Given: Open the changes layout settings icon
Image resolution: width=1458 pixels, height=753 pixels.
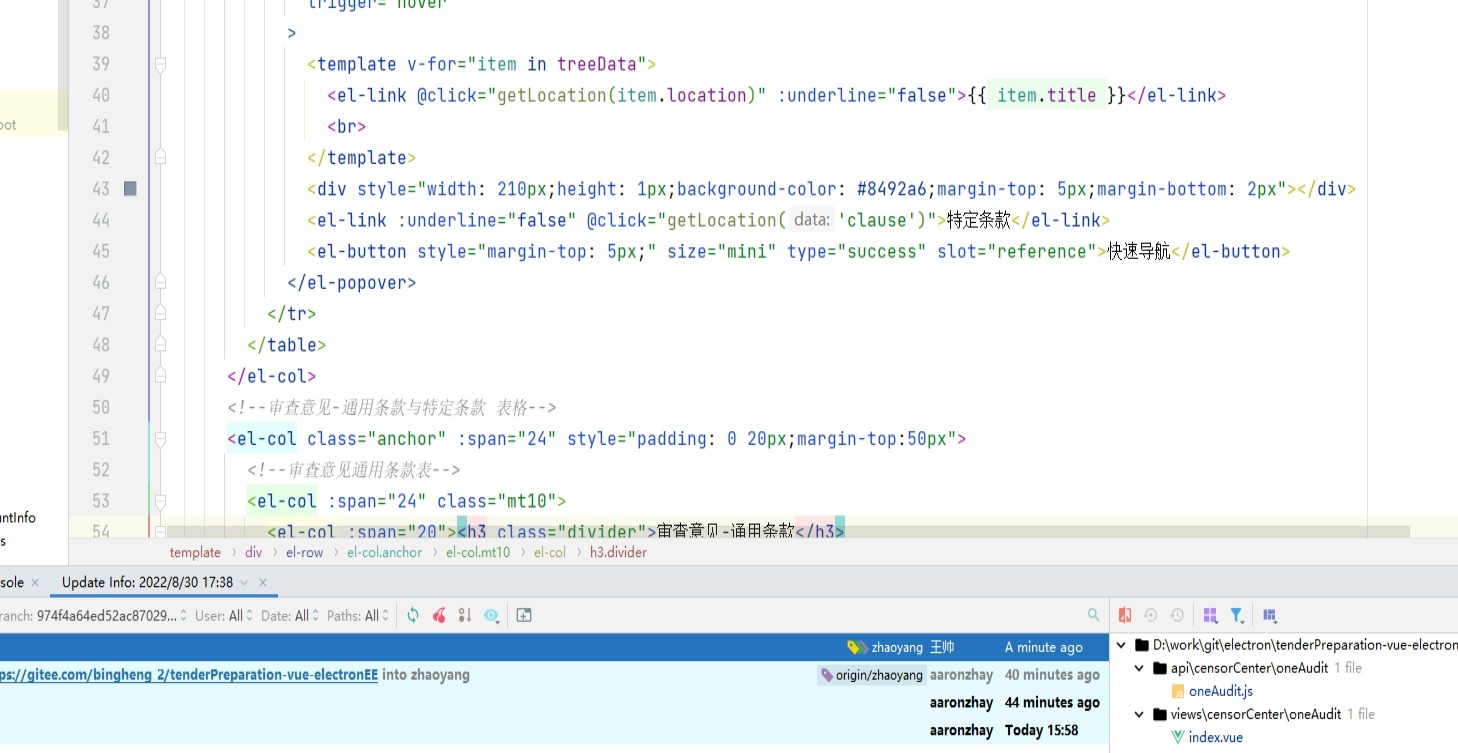Looking at the screenshot, I should pos(1270,616).
